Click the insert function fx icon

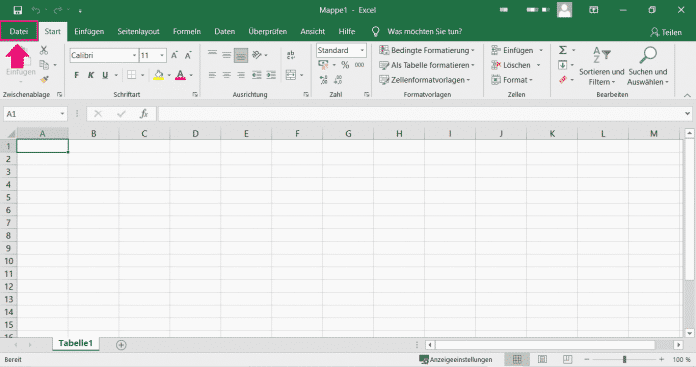143,114
